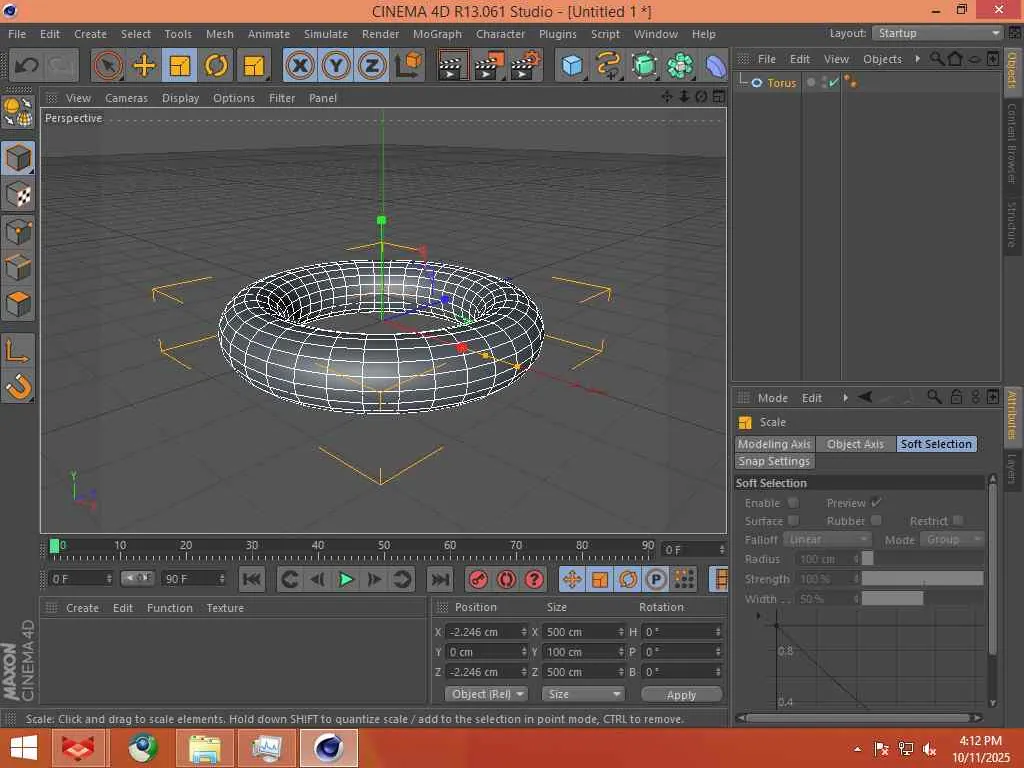The width and height of the screenshot is (1024, 768).
Task: Switch to the Modeling Axis tab
Action: pyautogui.click(x=774, y=444)
